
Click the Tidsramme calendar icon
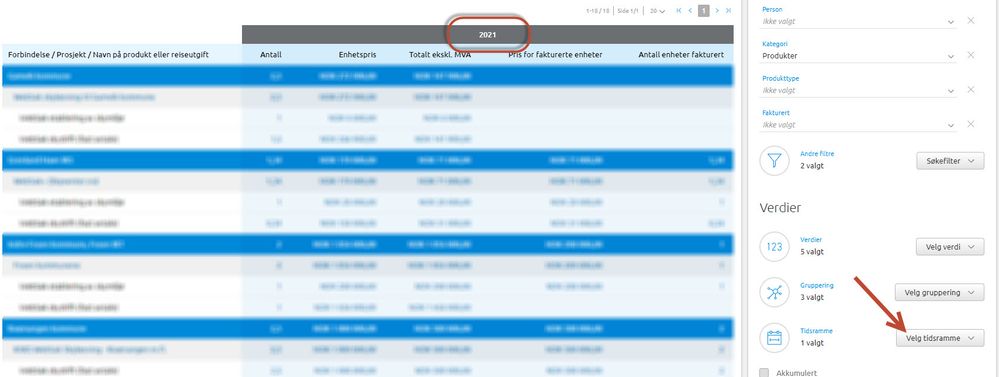tap(775, 338)
